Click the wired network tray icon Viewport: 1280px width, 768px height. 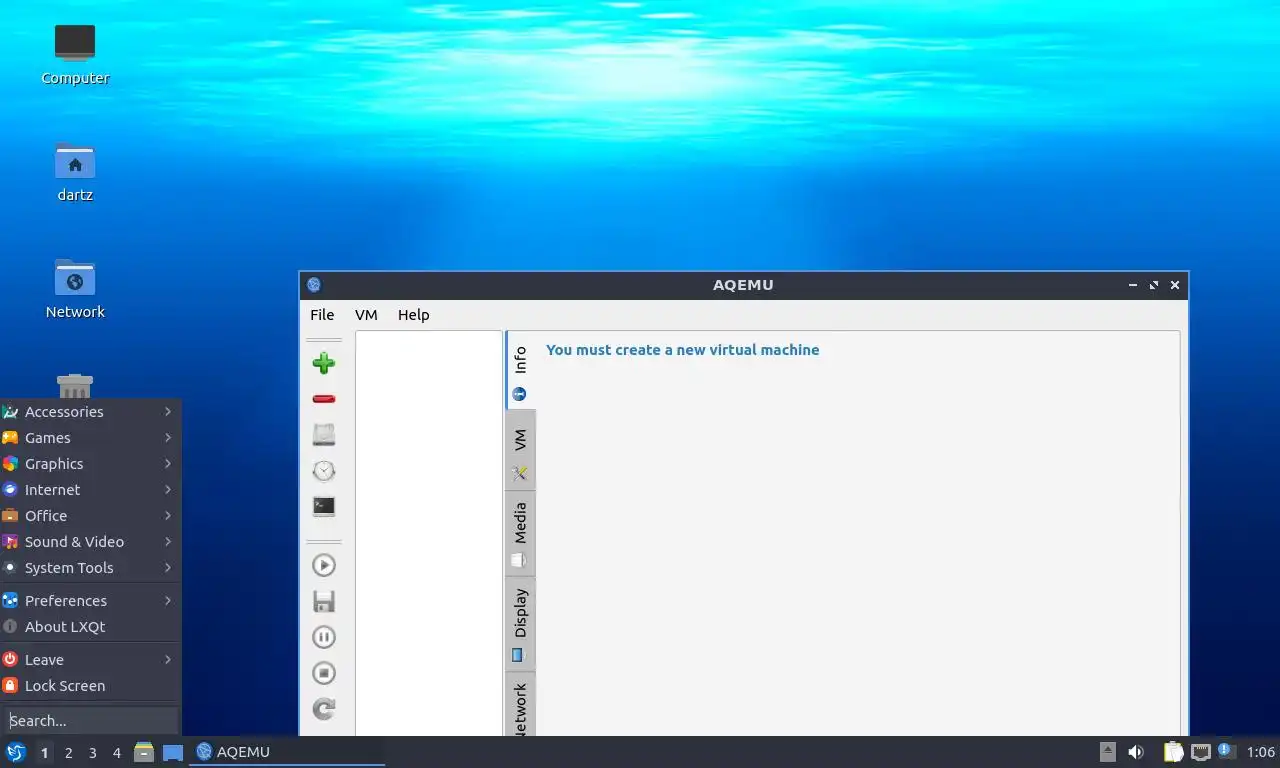pyautogui.click(x=1201, y=752)
